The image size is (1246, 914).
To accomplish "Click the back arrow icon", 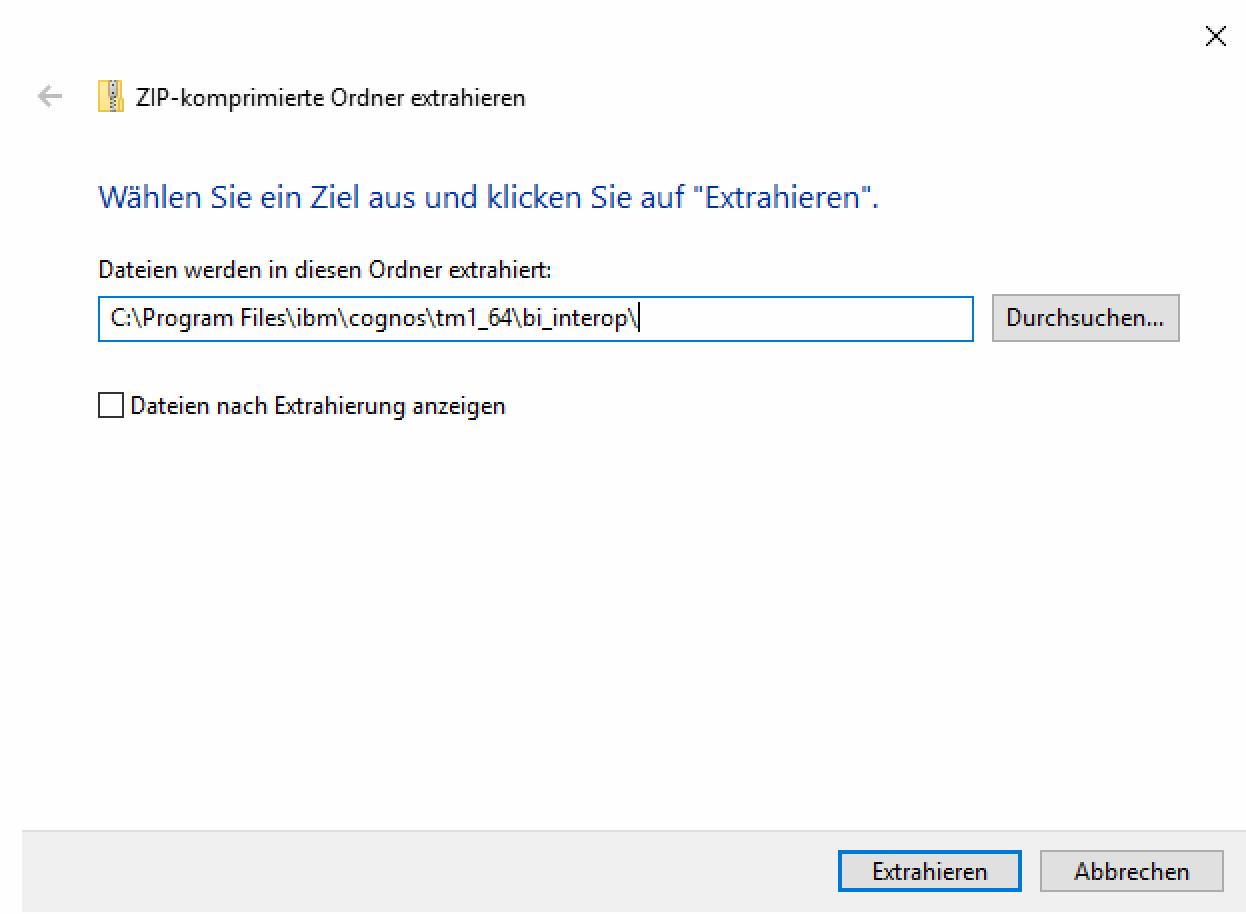I will [x=49, y=97].
